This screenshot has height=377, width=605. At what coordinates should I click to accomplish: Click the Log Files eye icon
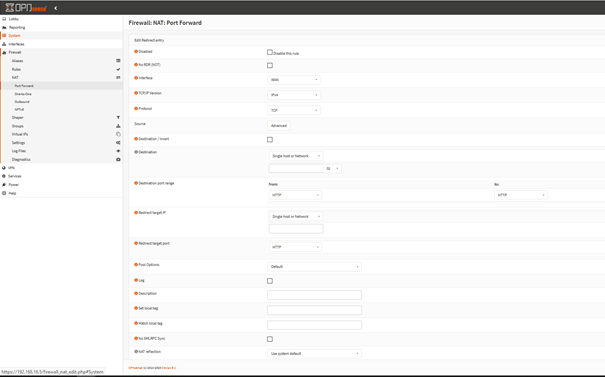(118, 151)
